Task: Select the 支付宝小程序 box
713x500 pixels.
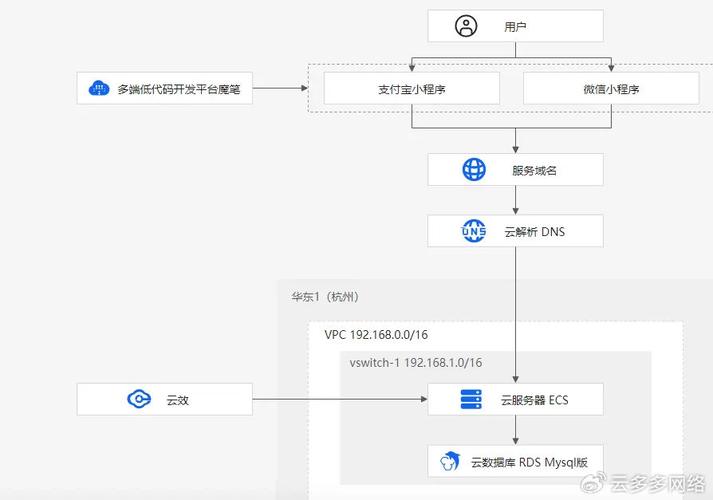Action: pos(412,89)
